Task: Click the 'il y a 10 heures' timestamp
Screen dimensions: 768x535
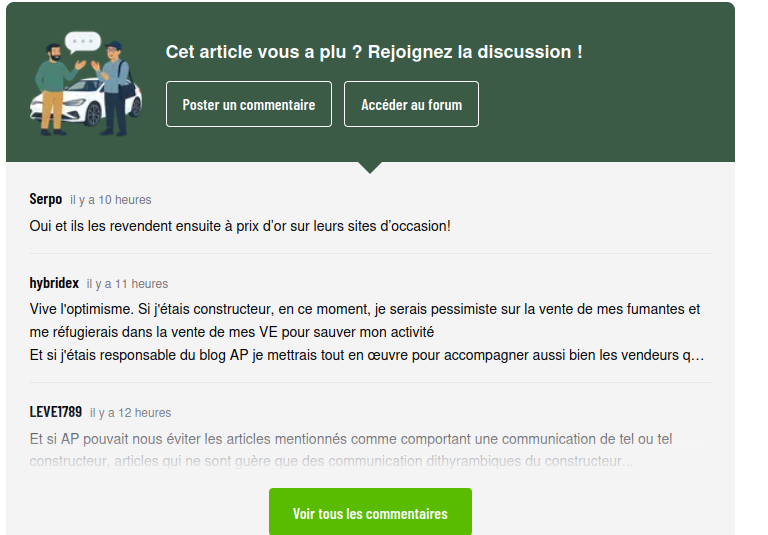Action: pyautogui.click(x=111, y=200)
